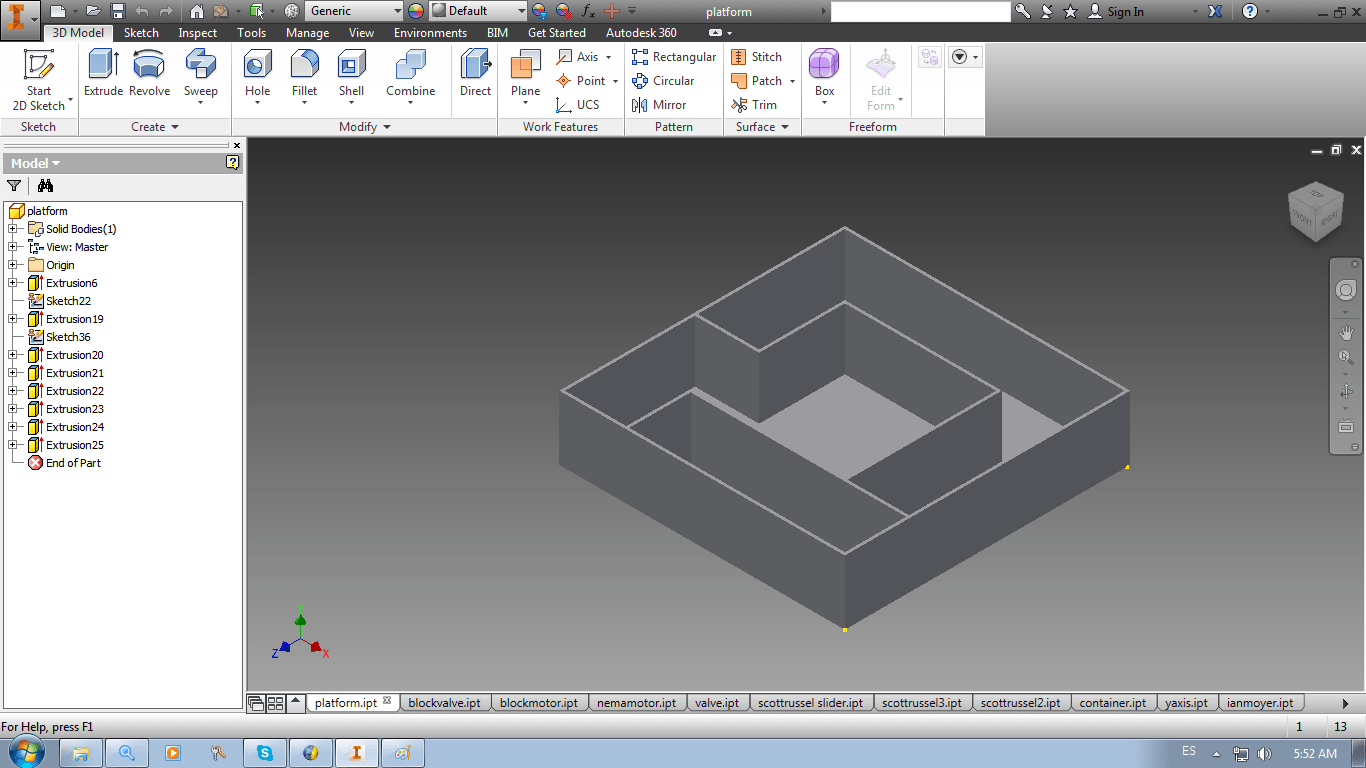Viewport: 1366px width, 768px height.
Task: Click the appearance color wheel icon
Action: tap(415, 11)
